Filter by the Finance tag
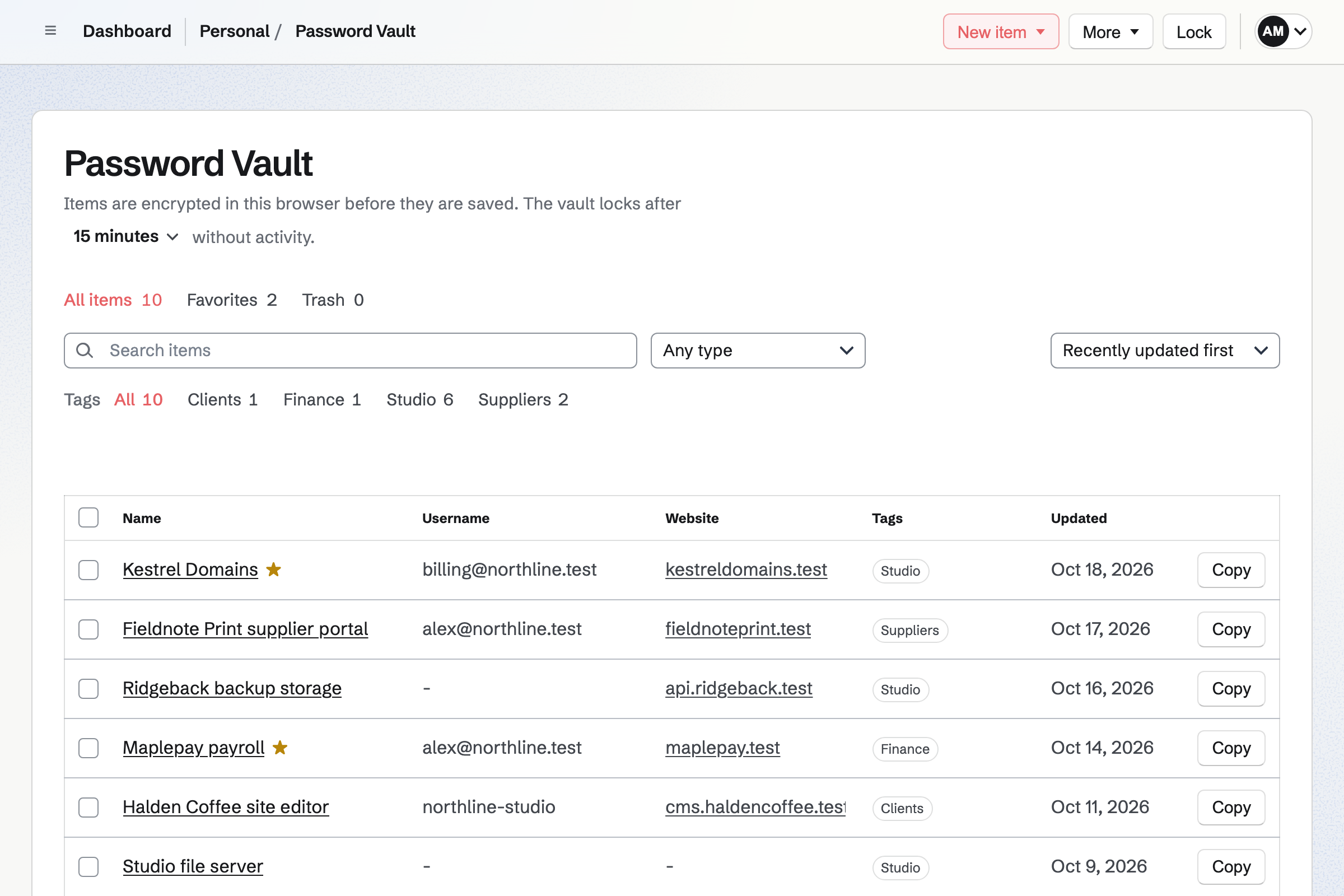Viewport: 1344px width, 896px height. 321,399
